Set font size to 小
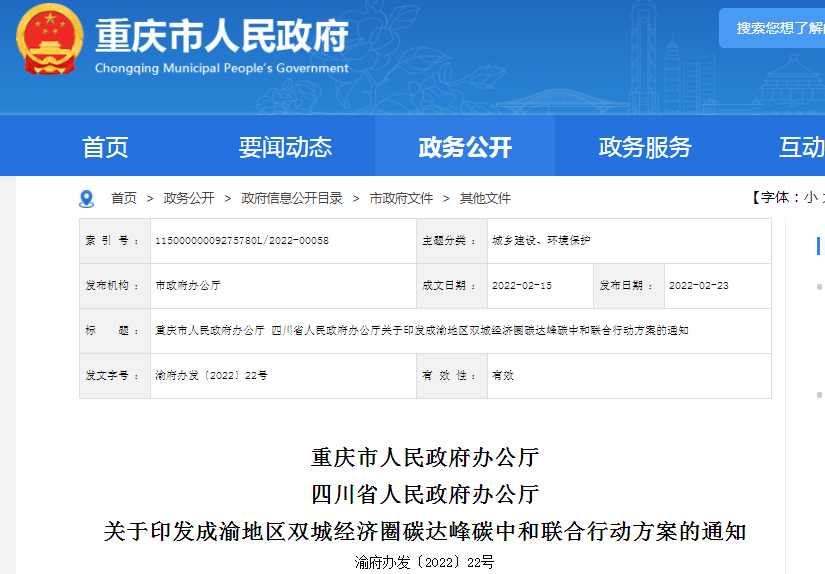This screenshot has width=825, height=574. click(x=811, y=197)
